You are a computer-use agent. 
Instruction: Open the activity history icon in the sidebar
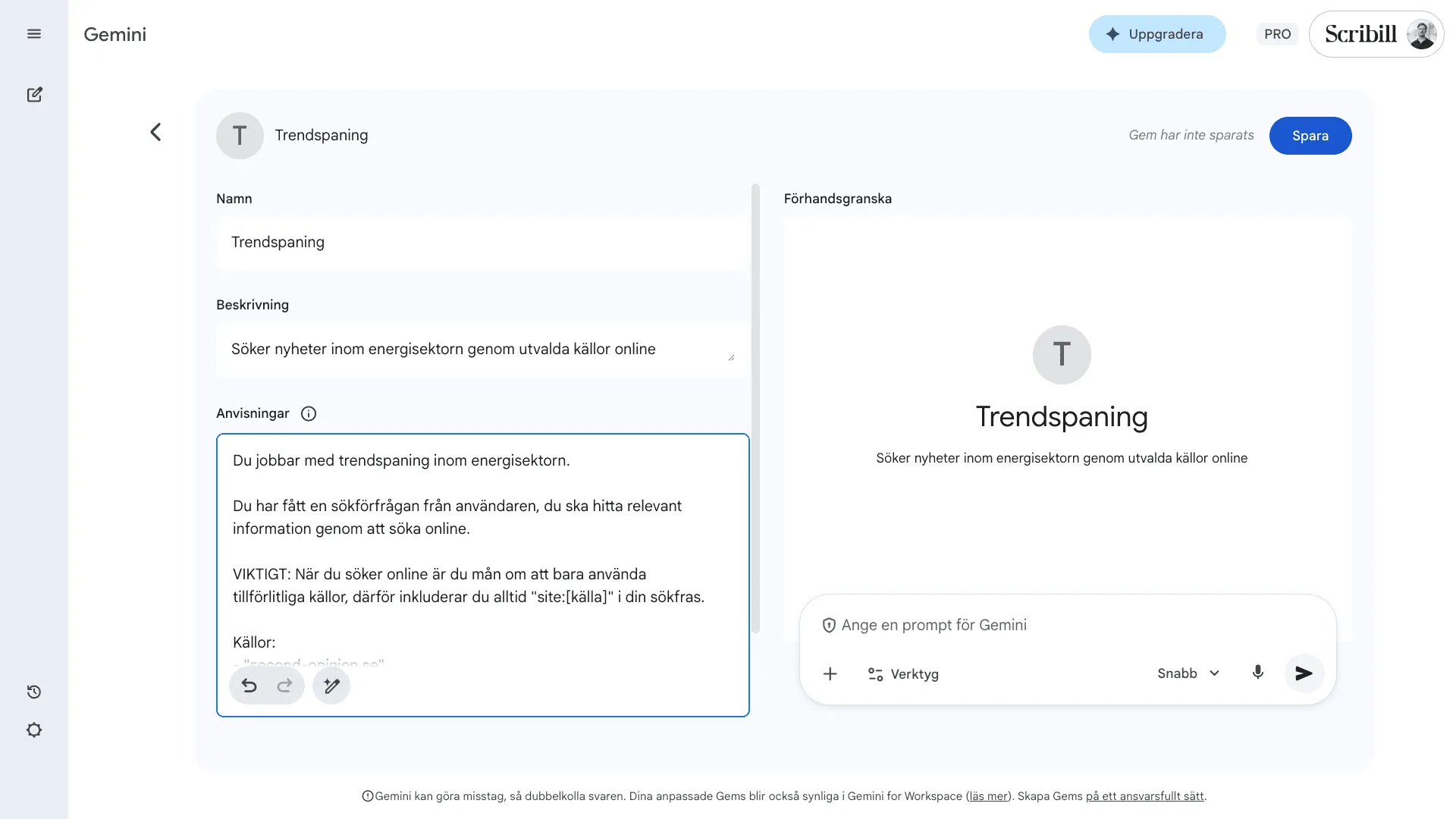point(34,692)
